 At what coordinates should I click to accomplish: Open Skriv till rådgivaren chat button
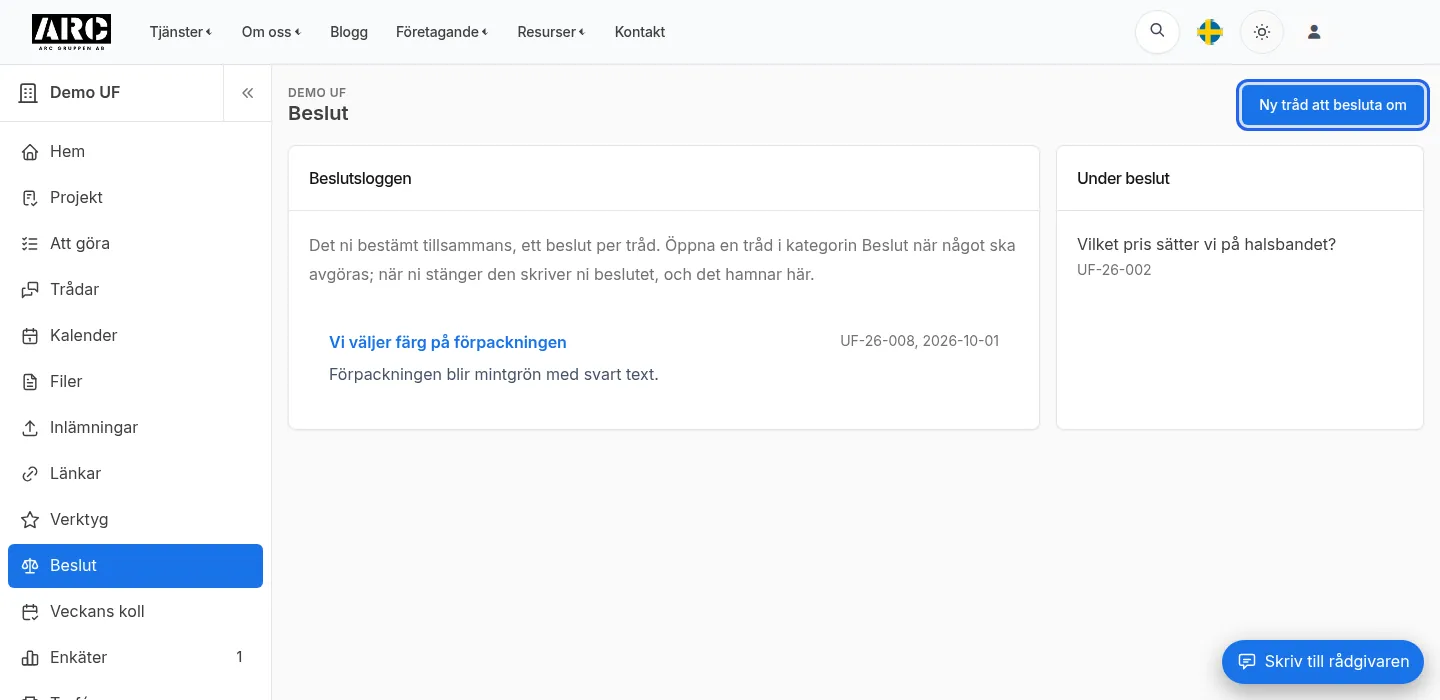1322,662
